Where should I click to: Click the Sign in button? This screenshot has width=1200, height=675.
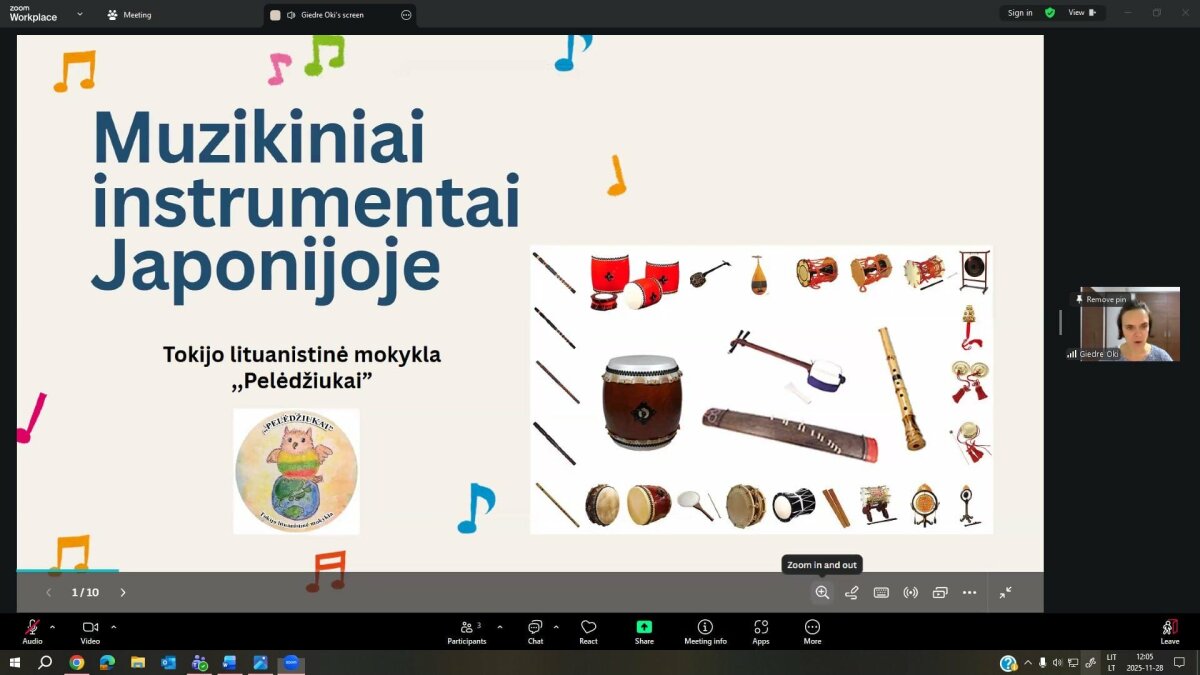(1020, 13)
